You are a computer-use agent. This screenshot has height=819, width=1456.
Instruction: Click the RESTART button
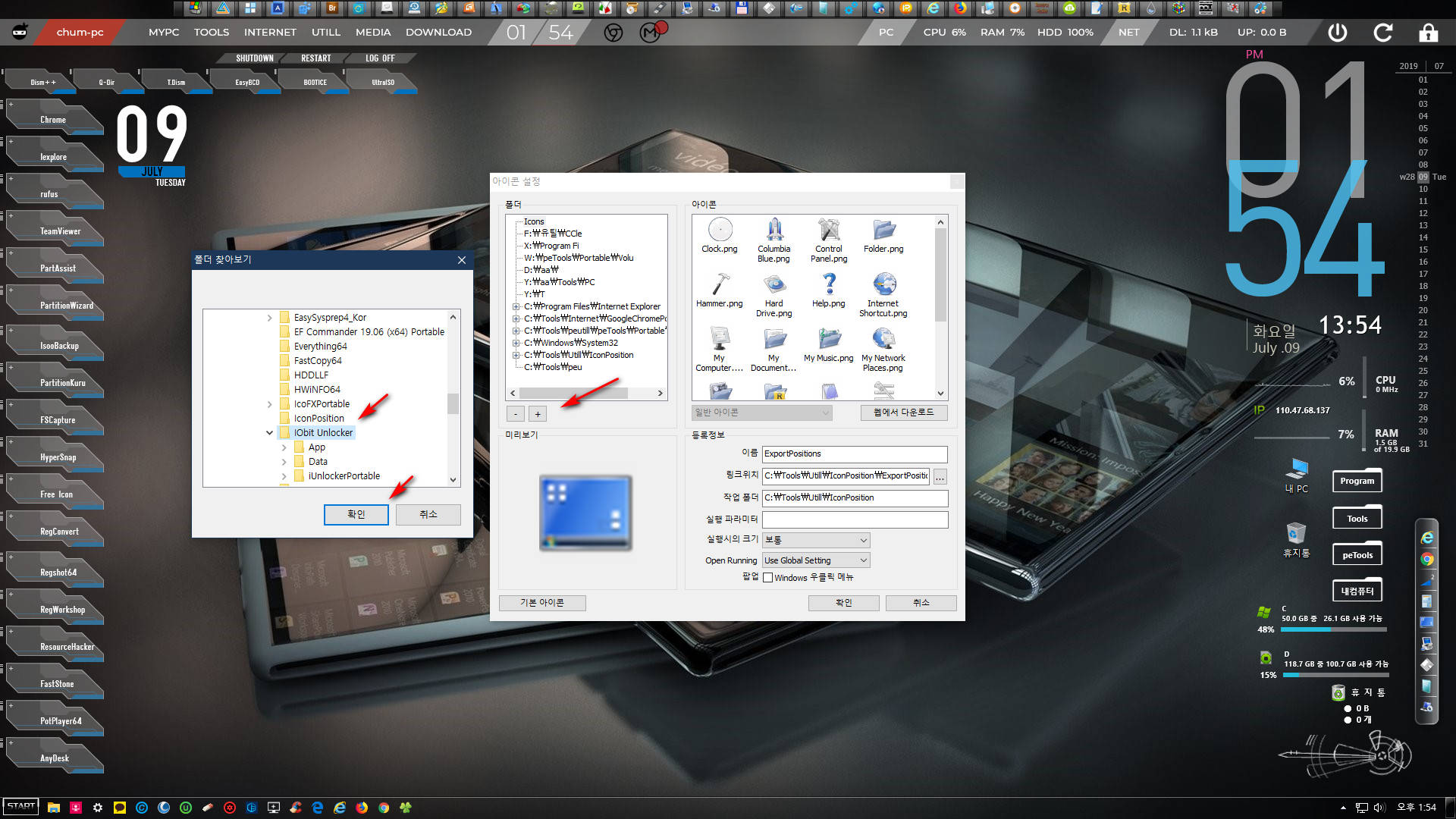316,58
